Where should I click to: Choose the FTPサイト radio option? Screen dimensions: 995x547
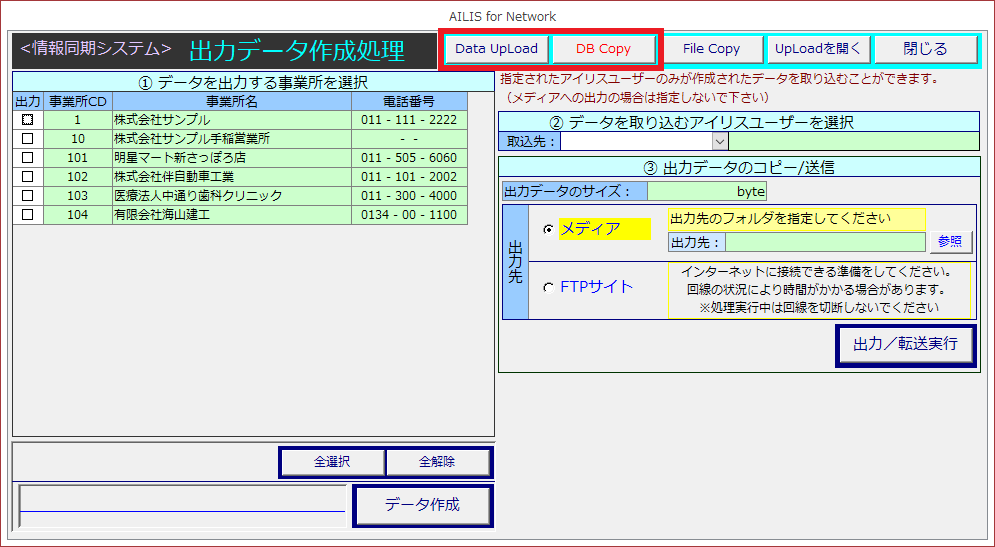547,288
